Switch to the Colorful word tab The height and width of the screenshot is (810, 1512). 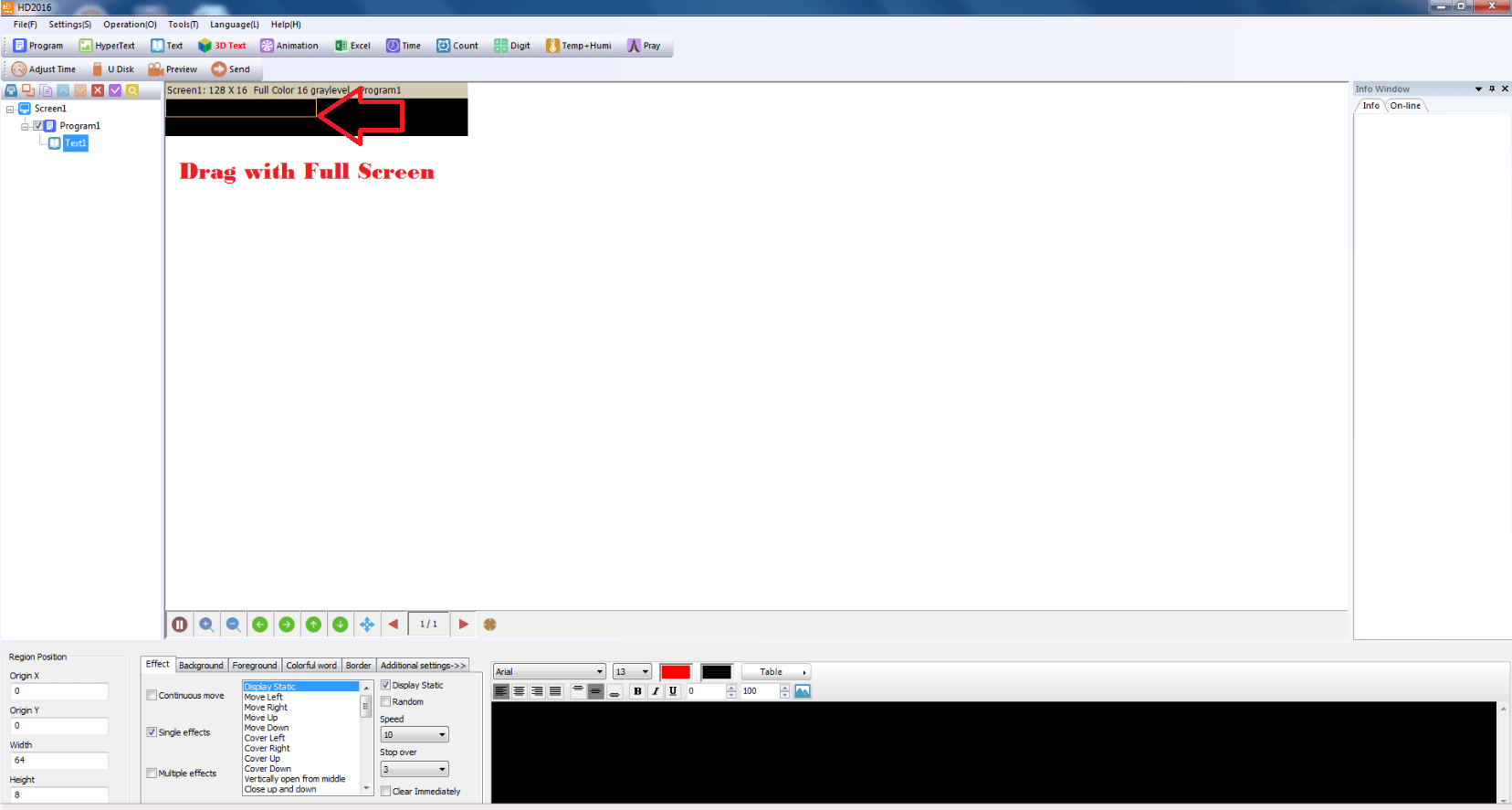click(x=311, y=666)
